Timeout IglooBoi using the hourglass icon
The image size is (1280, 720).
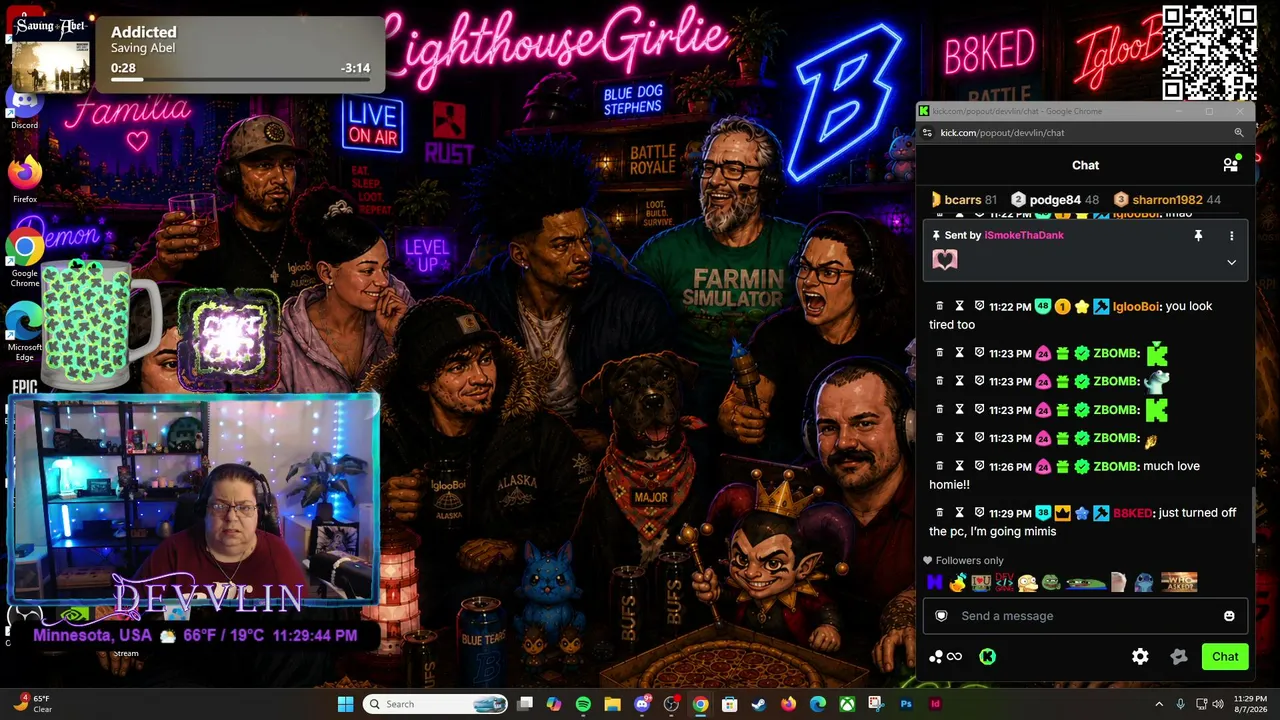pos(959,306)
